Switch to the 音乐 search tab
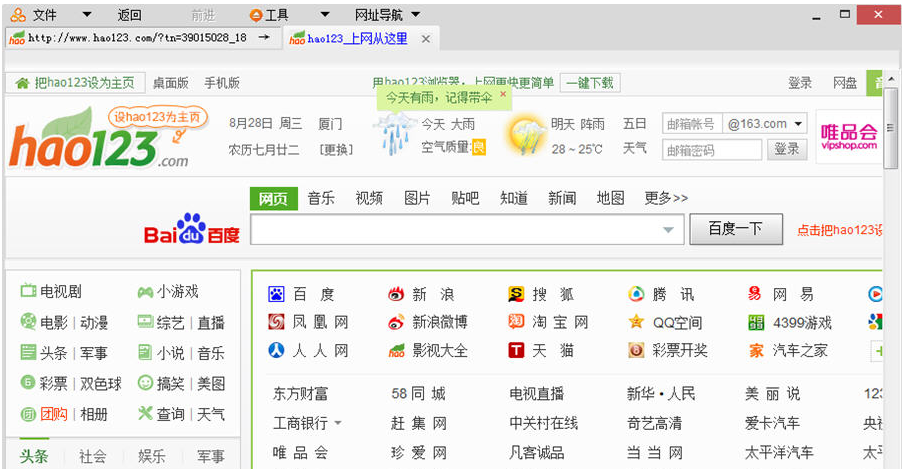Image resolution: width=905 pixels, height=469 pixels. click(321, 198)
